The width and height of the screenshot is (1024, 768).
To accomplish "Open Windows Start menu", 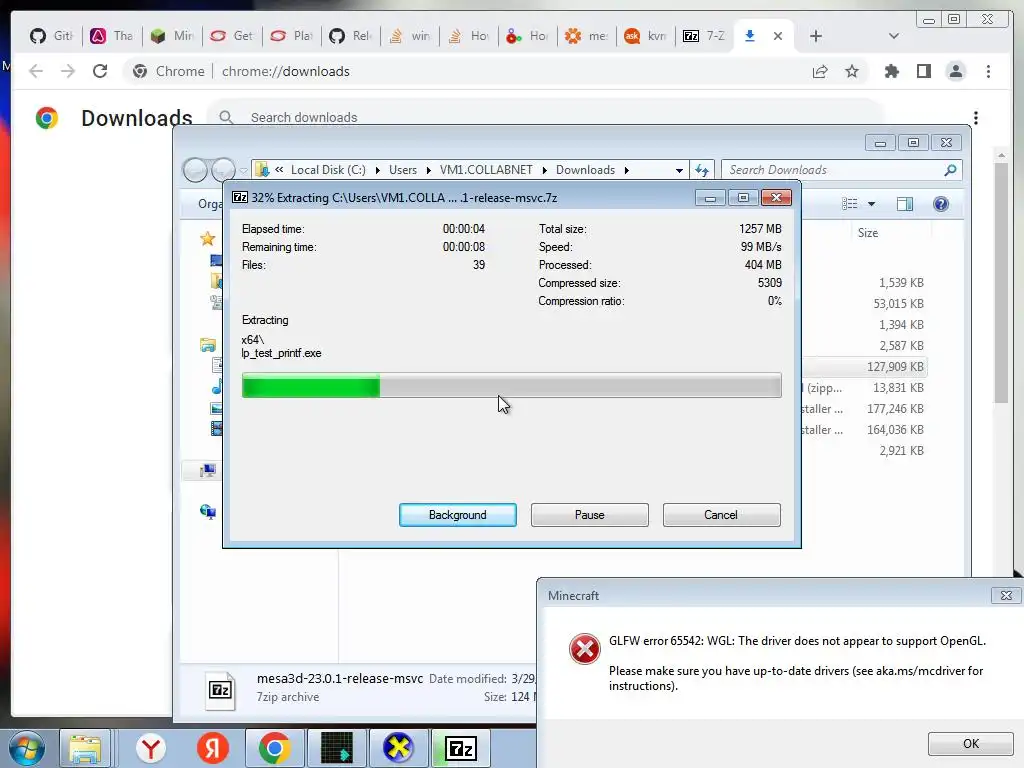I will pyautogui.click(x=26, y=749).
